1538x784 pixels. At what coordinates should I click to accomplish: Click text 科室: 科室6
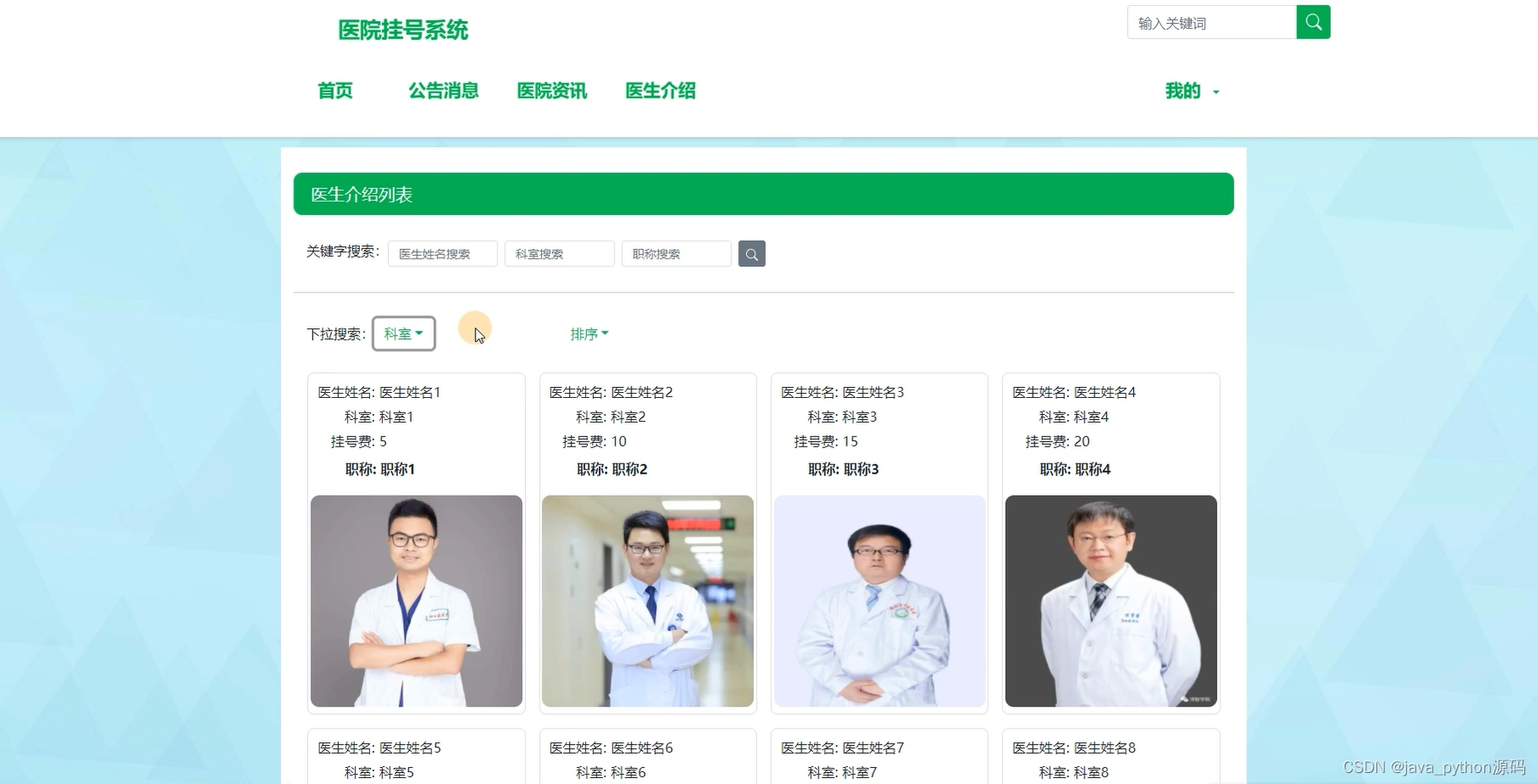pyautogui.click(x=611, y=772)
